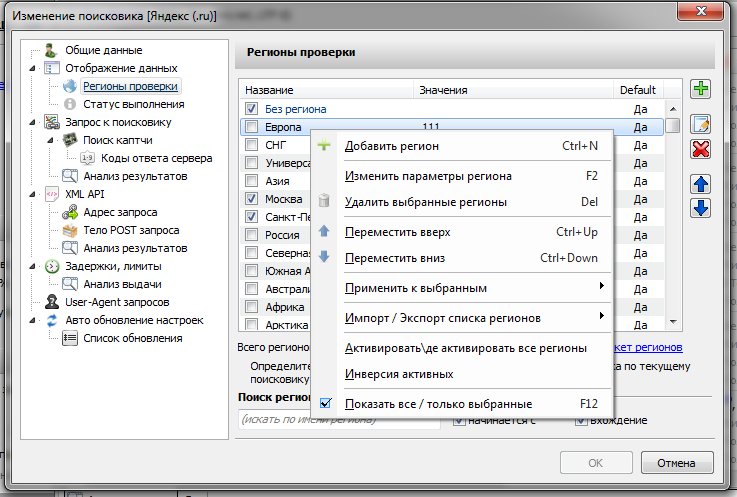Select Инверсия активных menu entry
This screenshot has width=737, height=497.
pos(399,374)
